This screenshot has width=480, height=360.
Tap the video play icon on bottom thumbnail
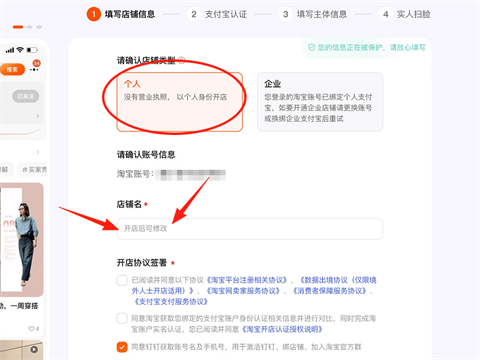34,349
